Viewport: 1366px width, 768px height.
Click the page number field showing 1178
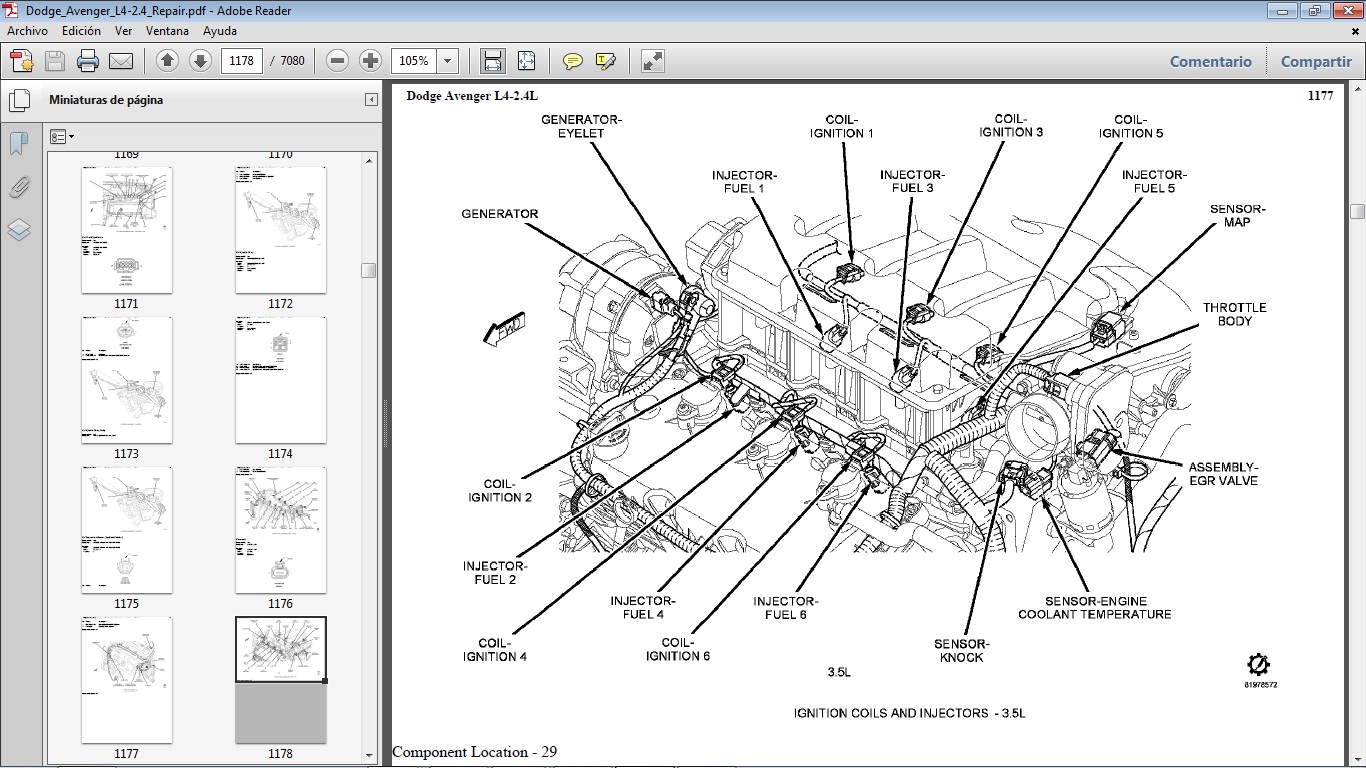[x=241, y=61]
